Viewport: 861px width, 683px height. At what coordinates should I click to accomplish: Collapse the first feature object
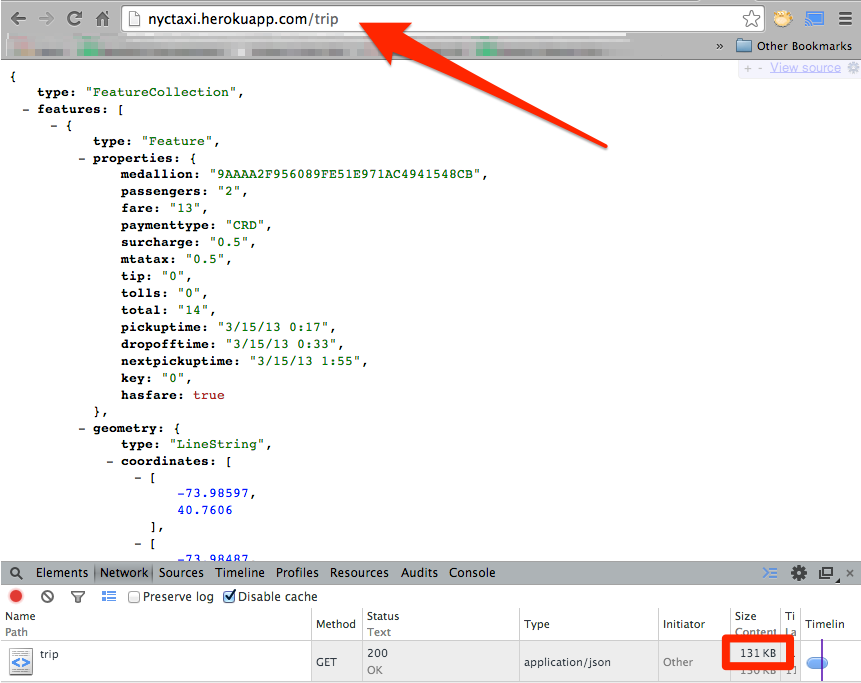54,126
